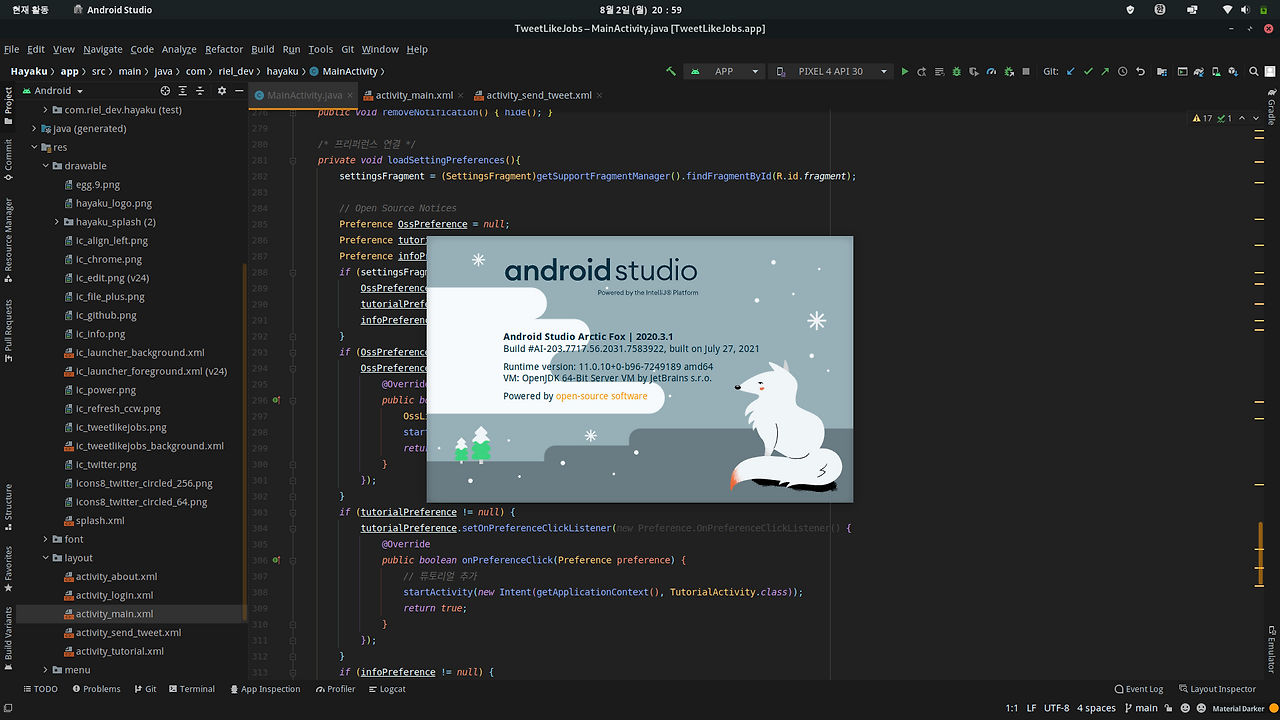The width and height of the screenshot is (1280, 720).
Task: Click the editor vertical scrollbar thumb
Action: click(1261, 553)
